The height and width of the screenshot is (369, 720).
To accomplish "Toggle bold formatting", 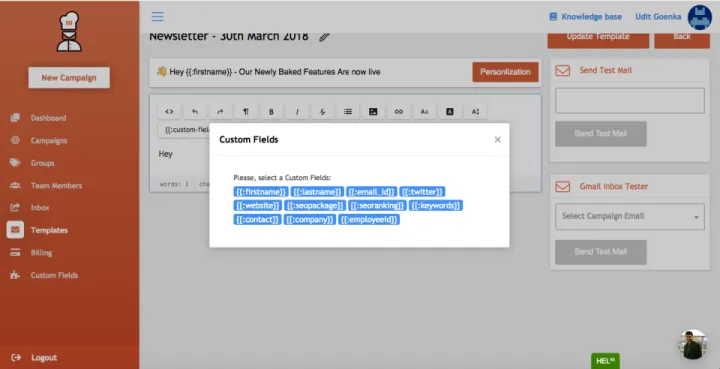I will coord(271,112).
